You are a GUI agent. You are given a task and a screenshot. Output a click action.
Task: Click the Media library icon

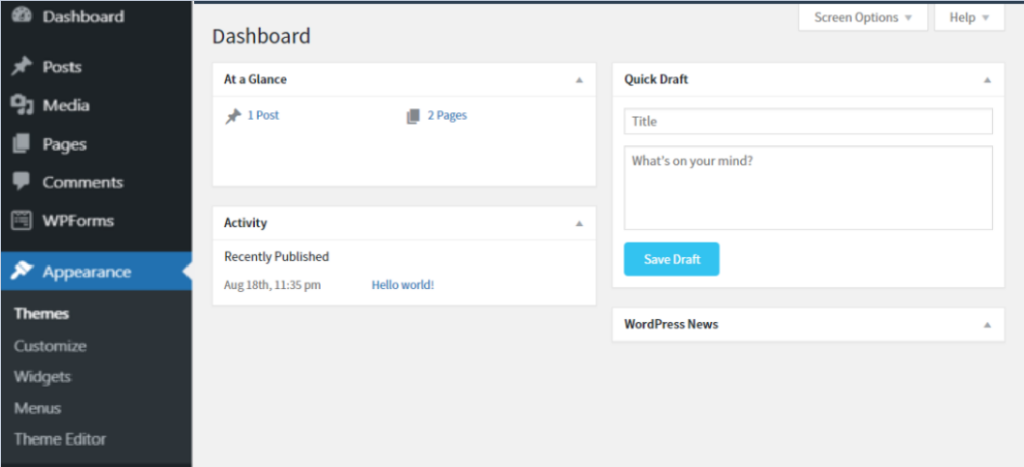click(21, 105)
